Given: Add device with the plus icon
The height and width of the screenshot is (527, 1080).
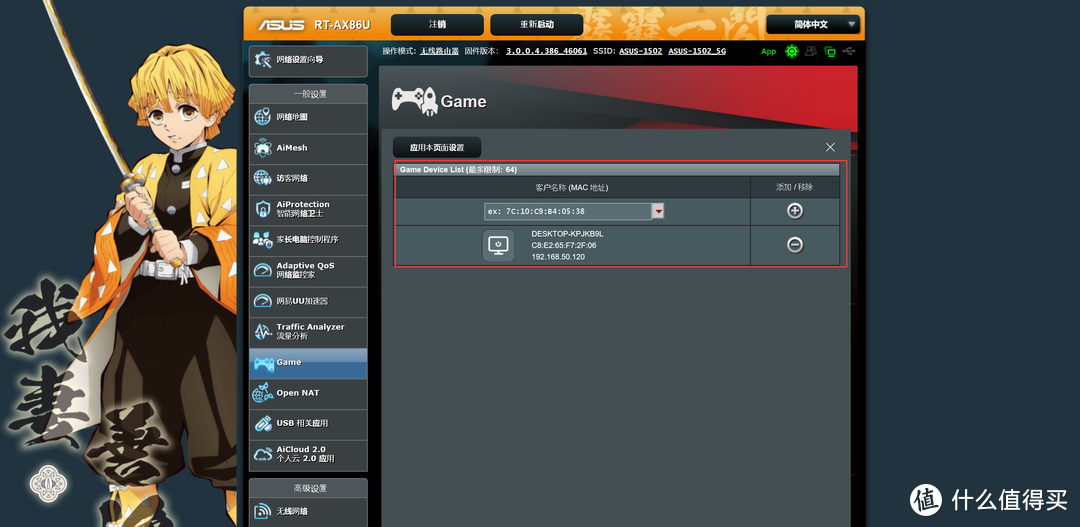Looking at the screenshot, I should 795,211.
